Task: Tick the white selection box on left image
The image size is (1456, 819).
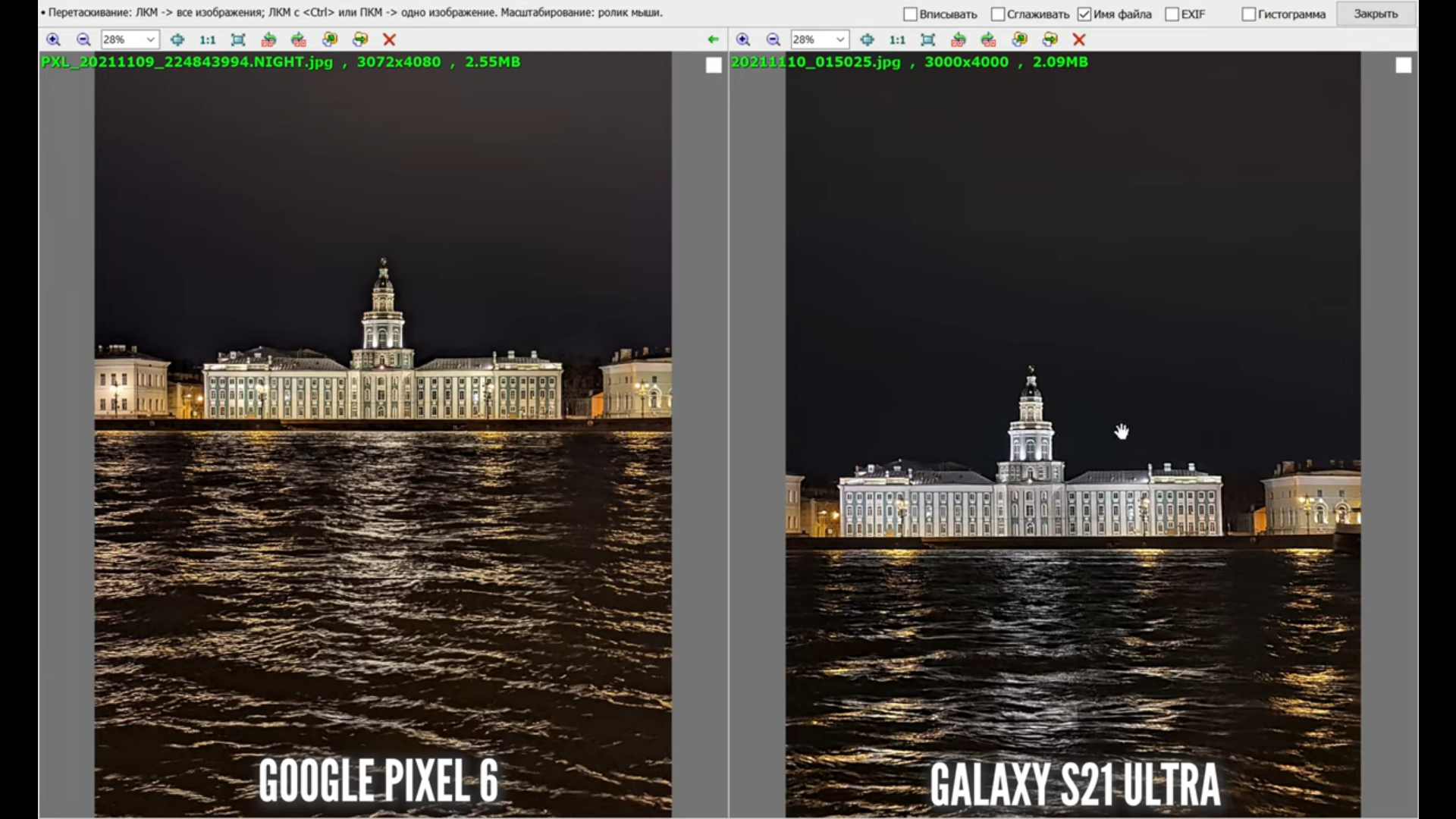Action: pos(714,65)
